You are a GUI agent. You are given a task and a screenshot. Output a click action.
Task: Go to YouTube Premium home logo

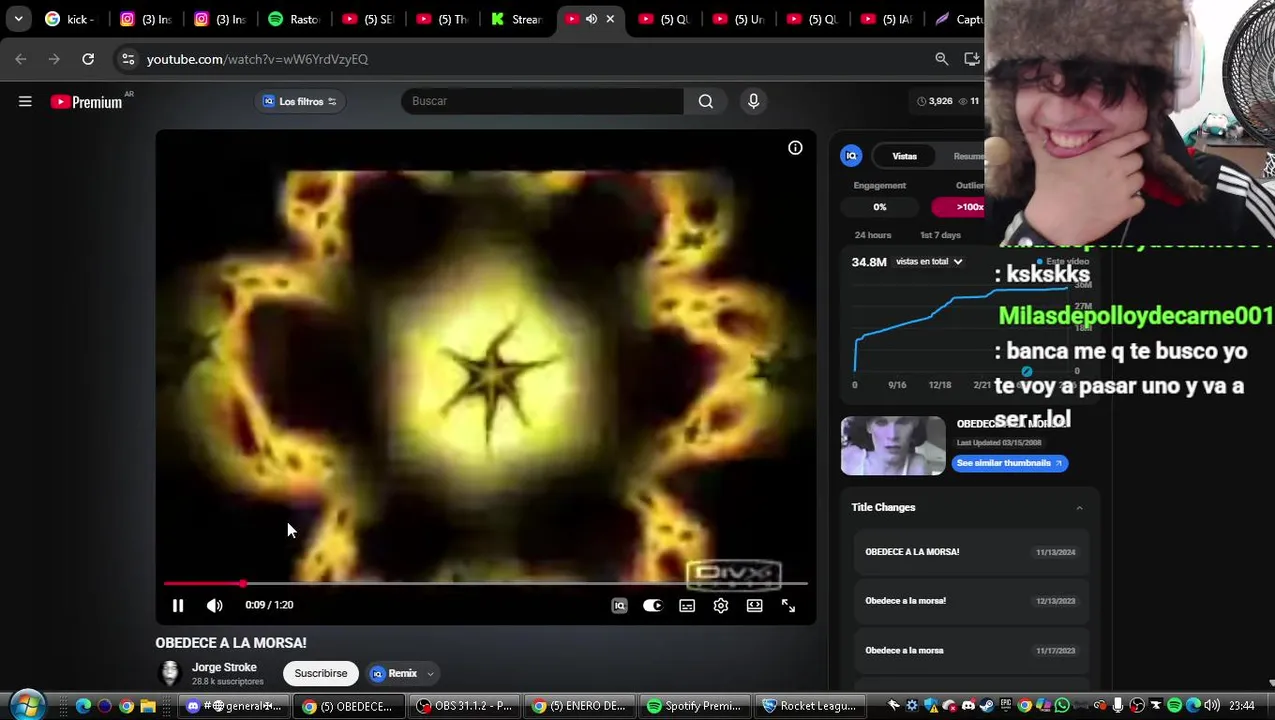tap(88, 102)
